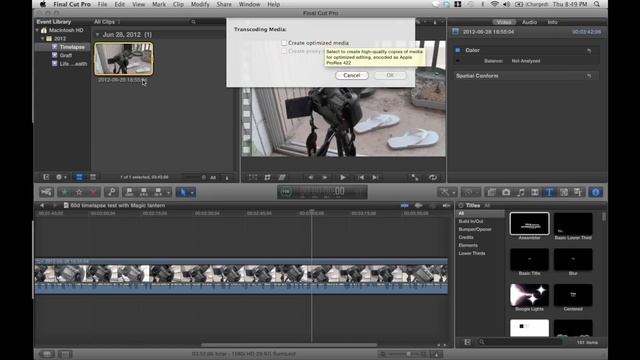Play the clip in the viewer
Screen dimensions: 640x360
pyautogui.click(x=343, y=177)
